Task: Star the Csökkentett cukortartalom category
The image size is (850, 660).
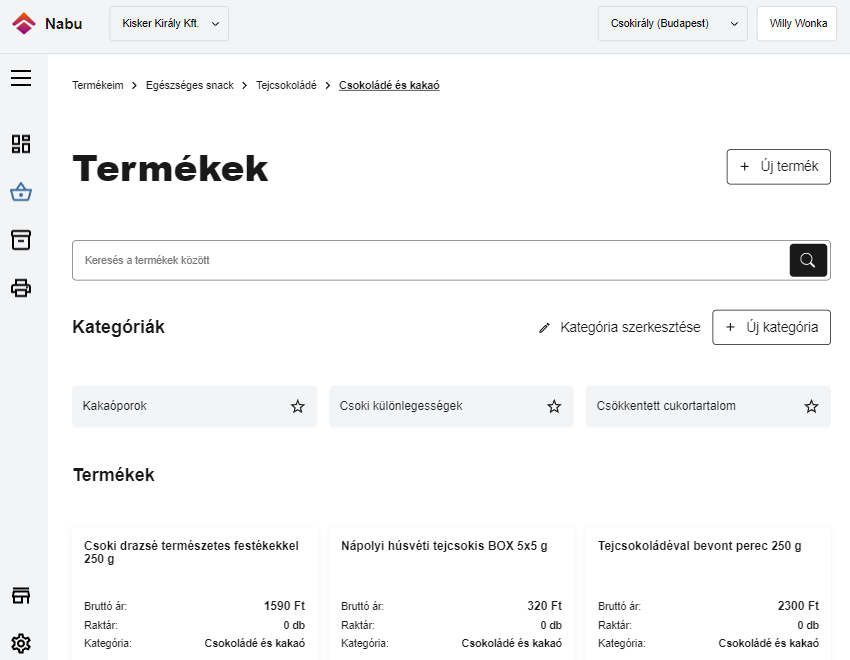Action: pos(811,406)
